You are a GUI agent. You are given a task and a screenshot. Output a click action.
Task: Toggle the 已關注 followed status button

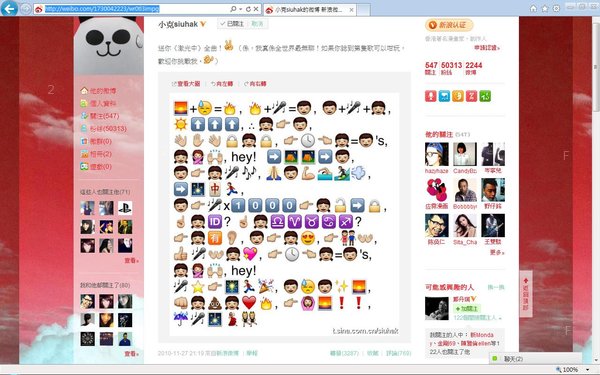232,24
